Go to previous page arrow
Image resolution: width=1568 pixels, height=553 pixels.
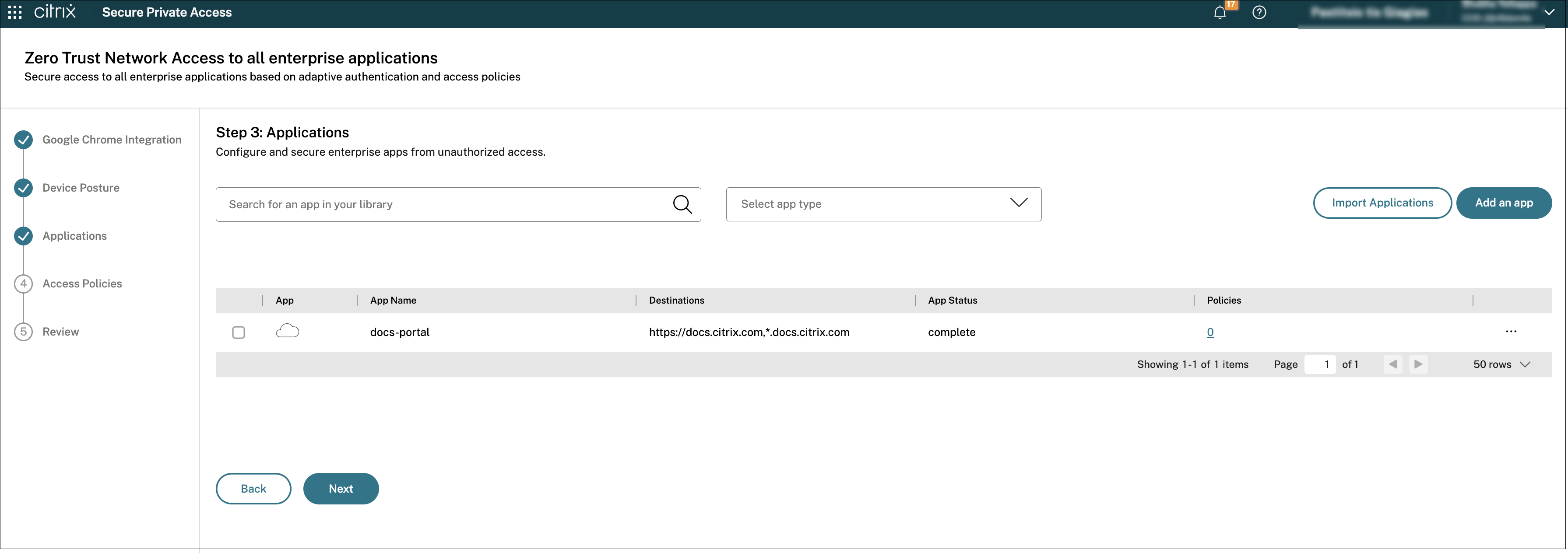1392,364
